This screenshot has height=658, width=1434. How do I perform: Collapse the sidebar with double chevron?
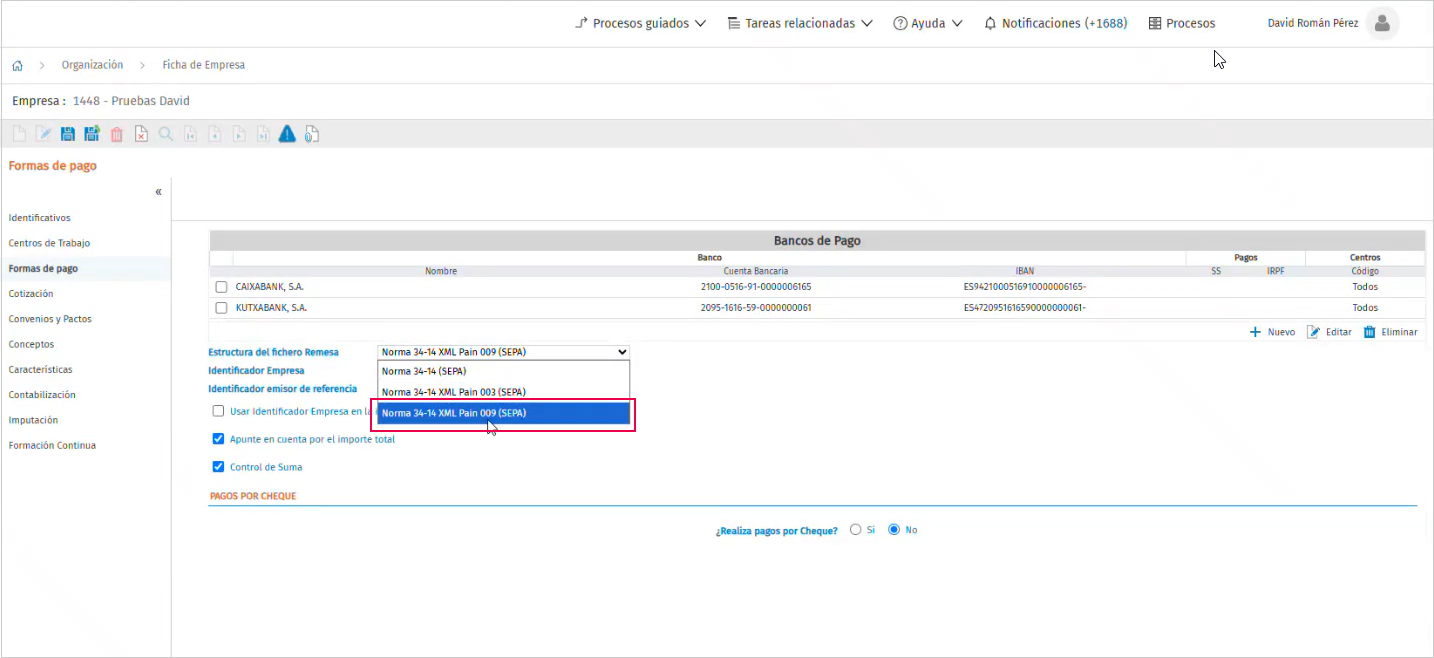158,192
